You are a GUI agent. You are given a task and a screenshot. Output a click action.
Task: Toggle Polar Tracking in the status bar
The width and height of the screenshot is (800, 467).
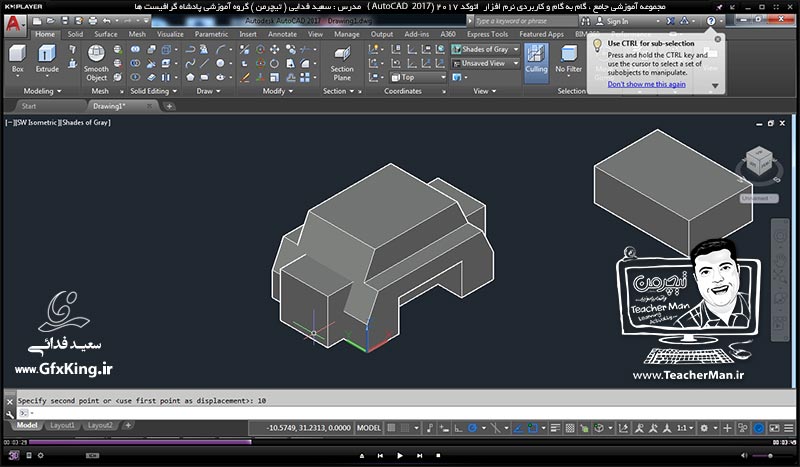[472, 428]
